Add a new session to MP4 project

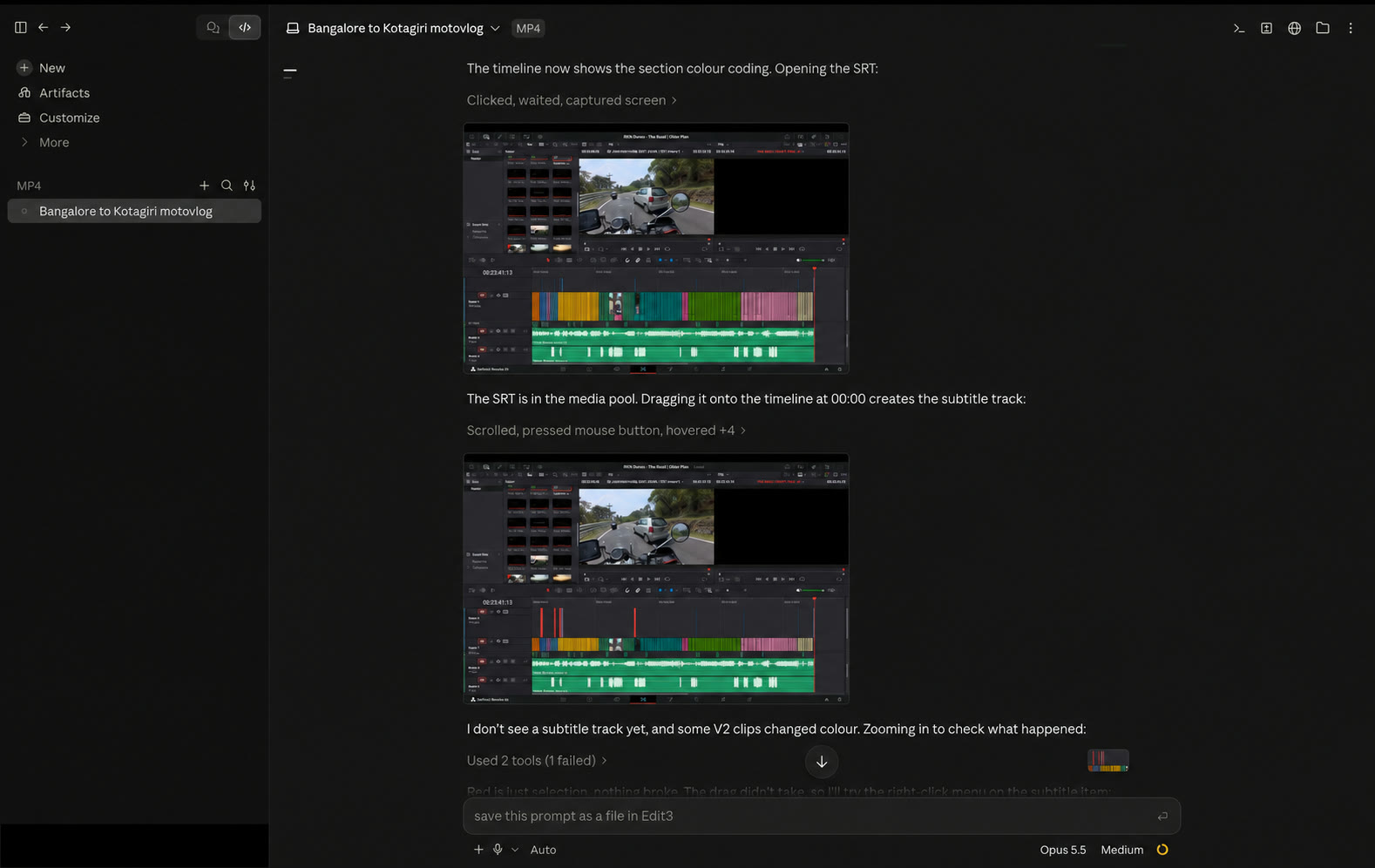click(x=204, y=186)
